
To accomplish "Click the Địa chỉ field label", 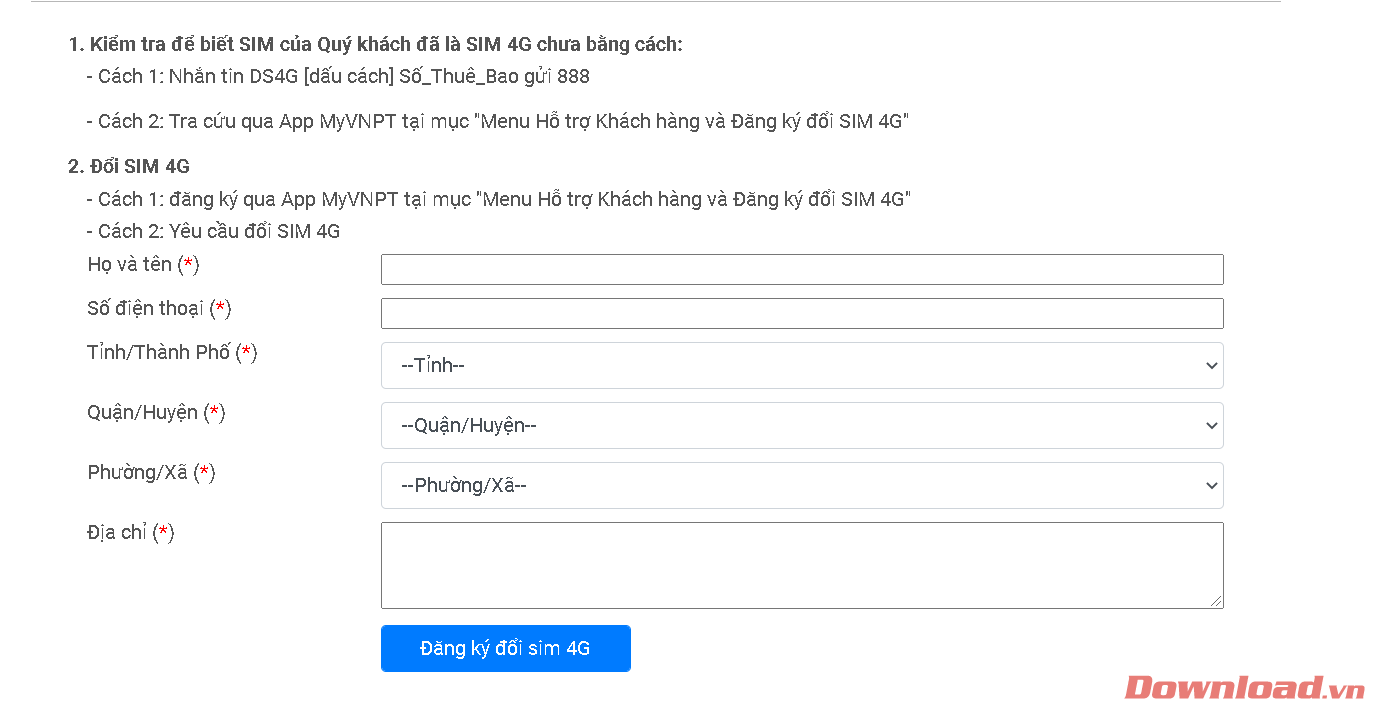I will [x=130, y=533].
